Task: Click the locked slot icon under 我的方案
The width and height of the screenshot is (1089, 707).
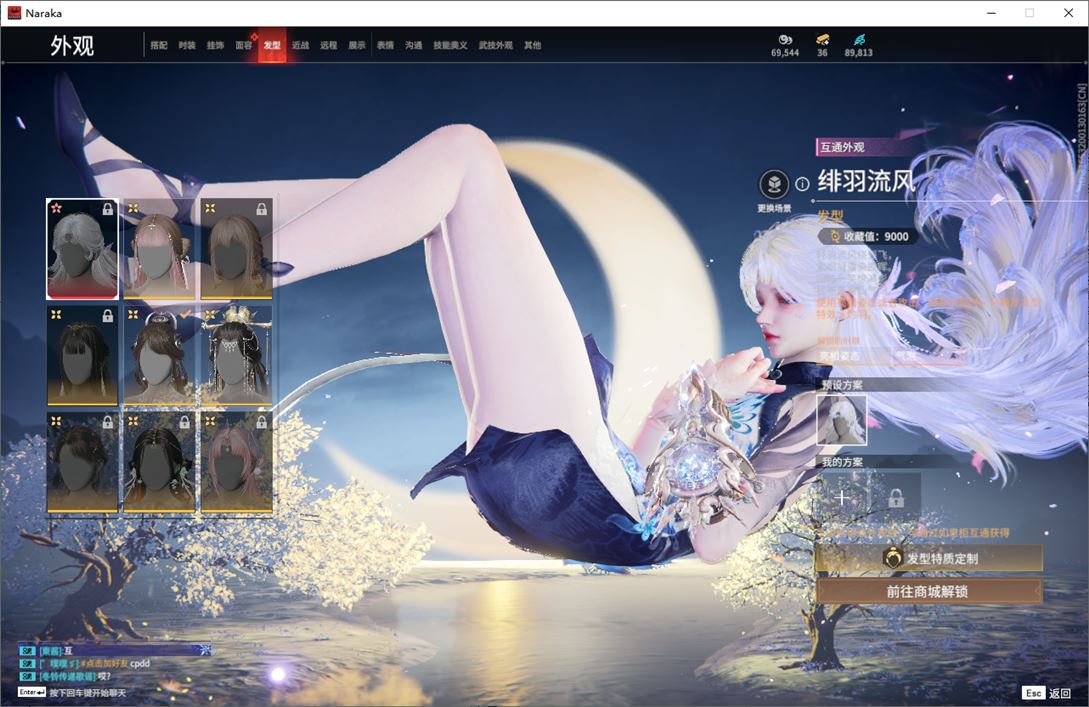Action: point(896,497)
